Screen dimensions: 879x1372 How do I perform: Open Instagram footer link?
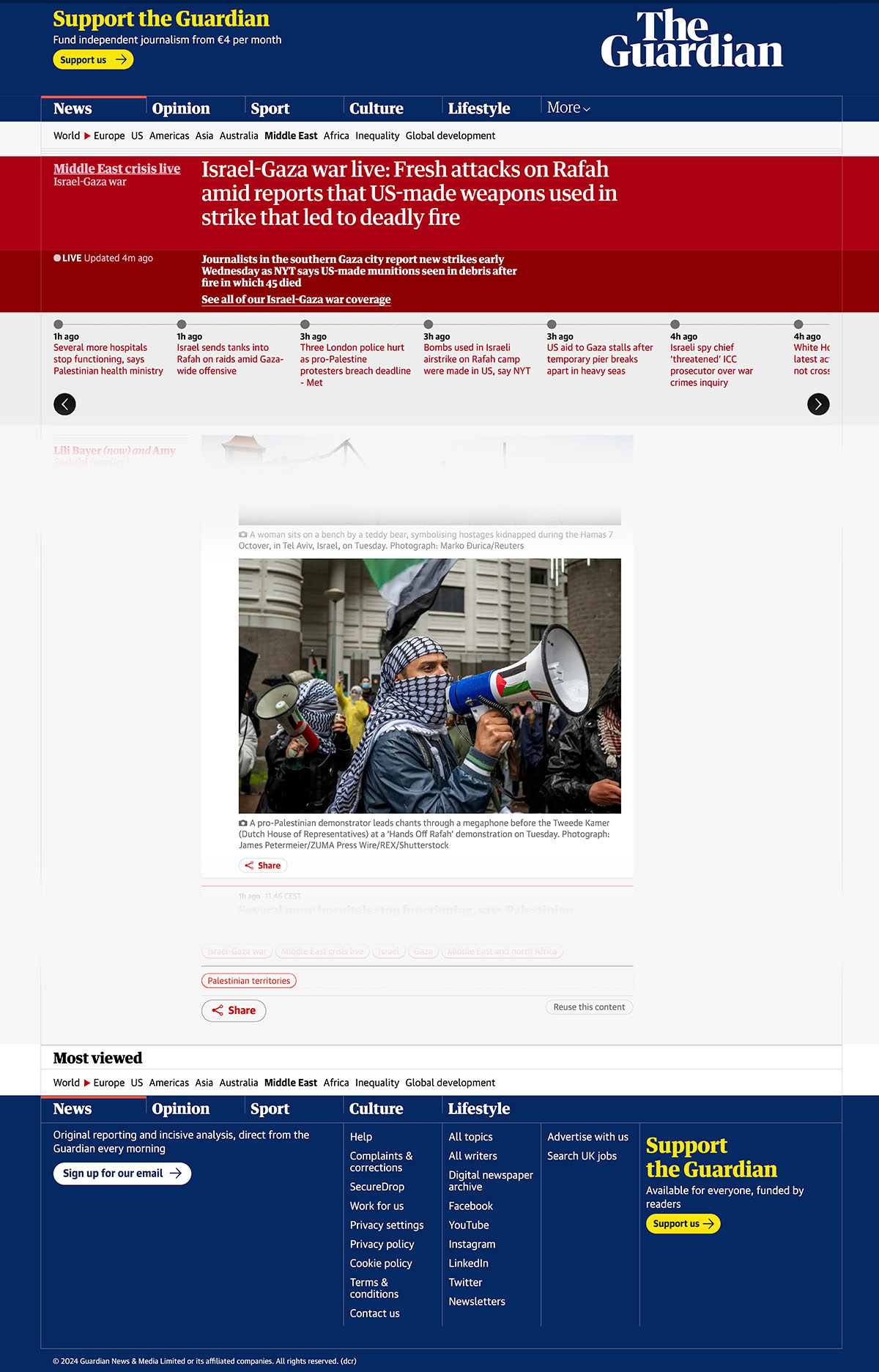coord(472,1244)
